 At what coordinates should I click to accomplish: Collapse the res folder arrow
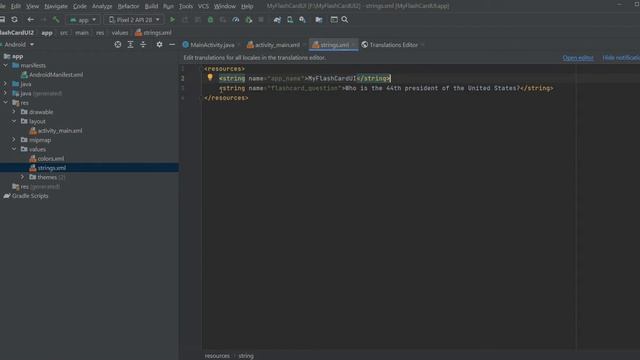tap(5, 103)
